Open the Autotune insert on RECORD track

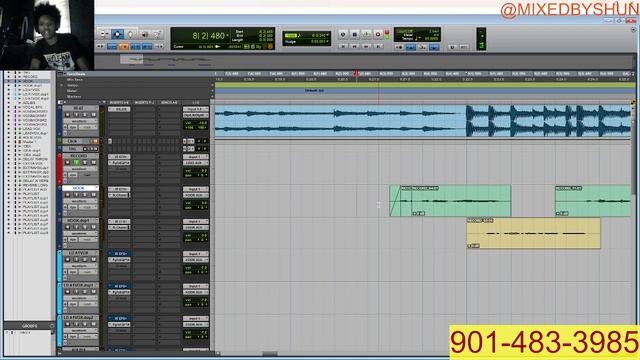click(119, 163)
